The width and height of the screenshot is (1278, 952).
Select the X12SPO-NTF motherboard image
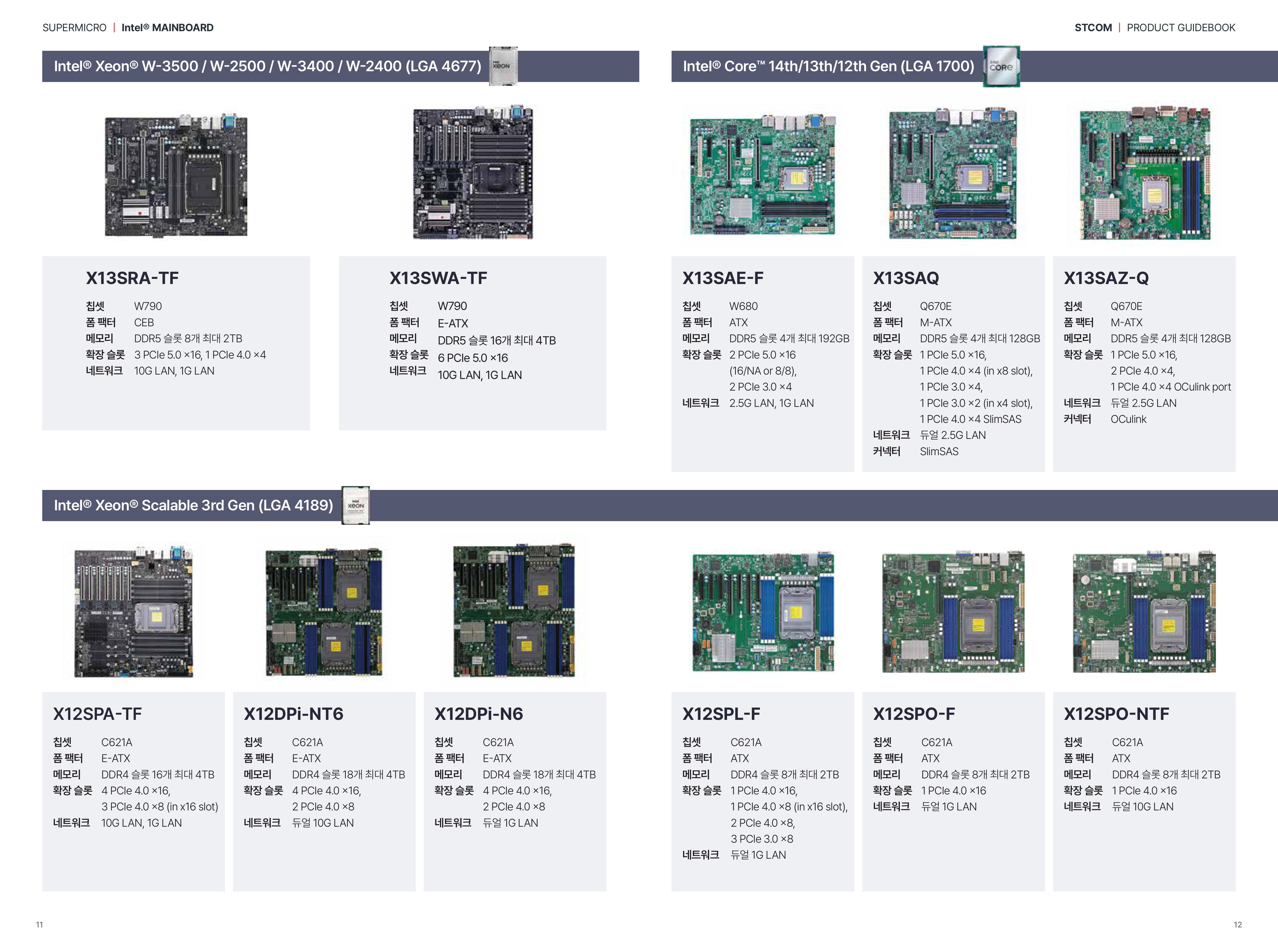[1144, 611]
